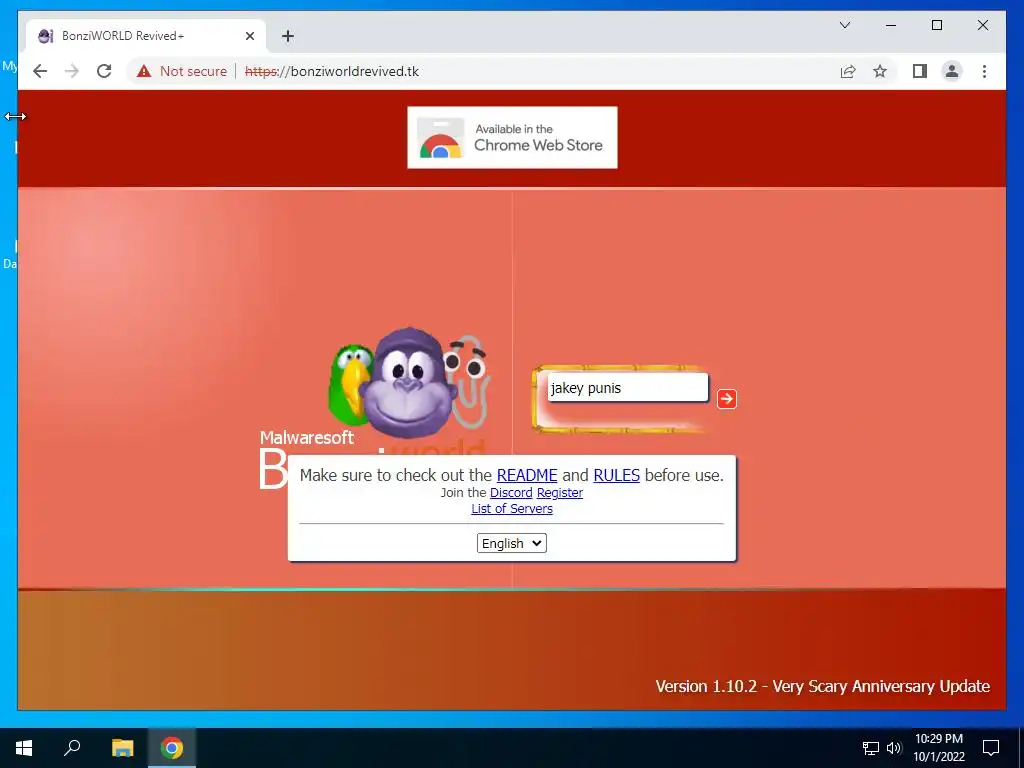This screenshot has height=768, width=1024.
Task: Open Windows taskbar search
Action: [x=72, y=748]
